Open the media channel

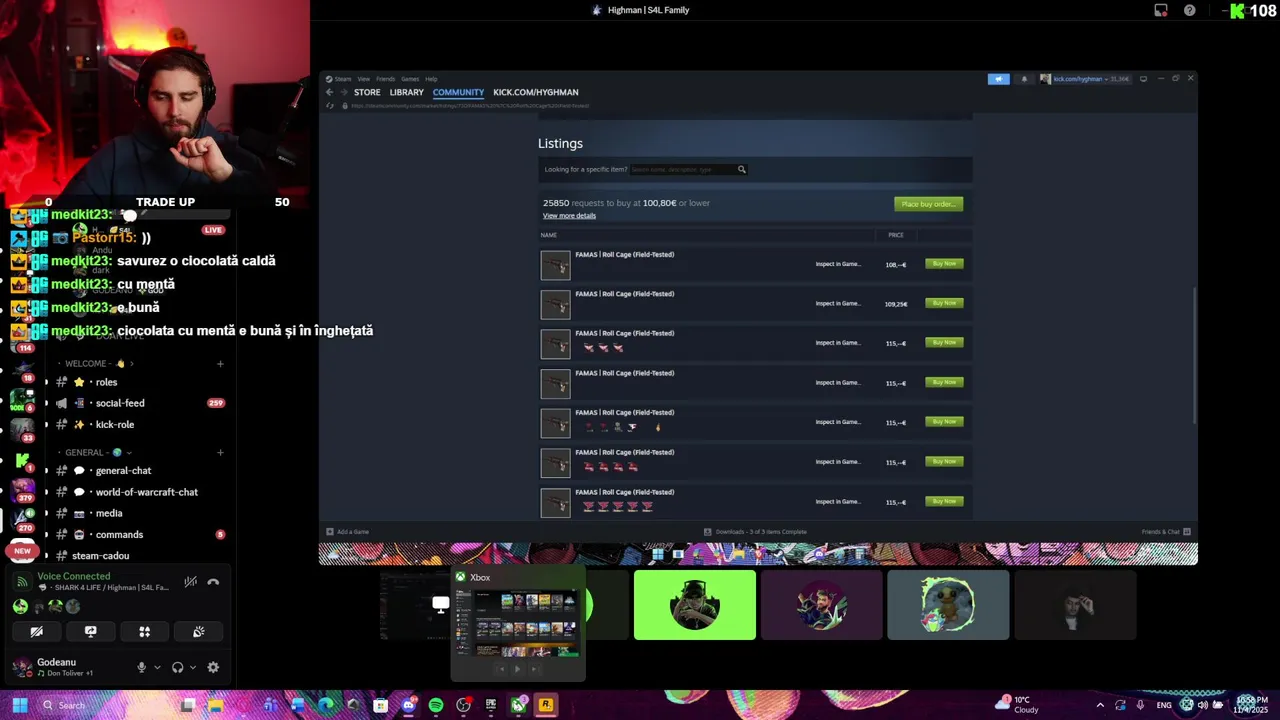(x=140, y=513)
